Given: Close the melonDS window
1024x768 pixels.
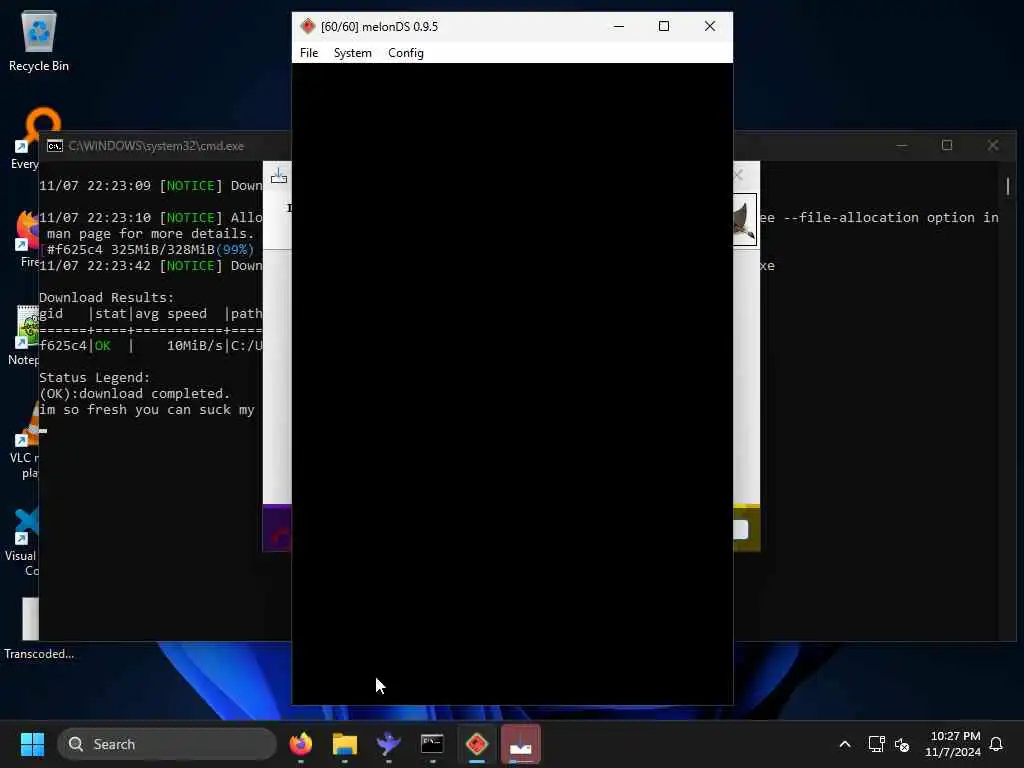Looking at the screenshot, I should [x=710, y=26].
